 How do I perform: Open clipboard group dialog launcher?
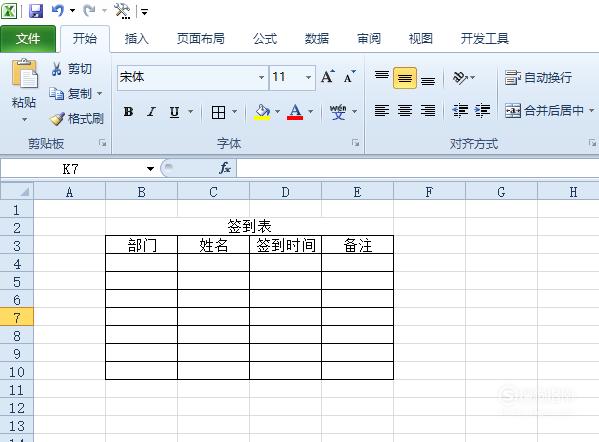pos(102,143)
